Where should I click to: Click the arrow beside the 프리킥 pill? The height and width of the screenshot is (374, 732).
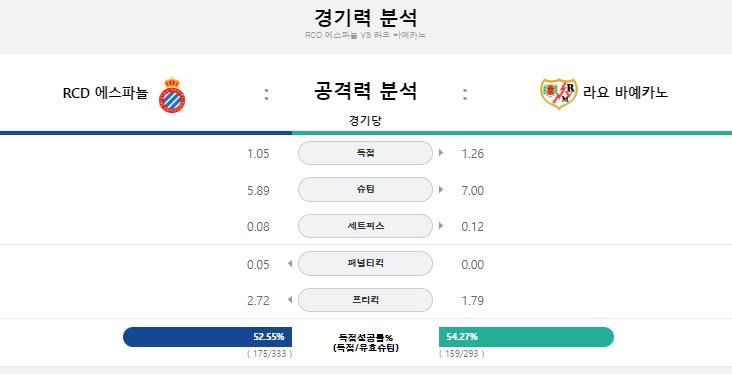[x=290, y=300]
